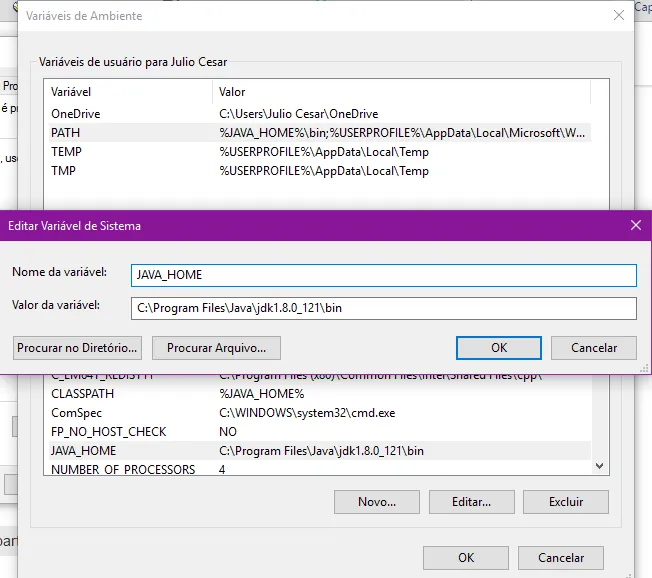Click the Valor da variável text field
The height and width of the screenshot is (578, 652).
pyautogui.click(x=383, y=308)
